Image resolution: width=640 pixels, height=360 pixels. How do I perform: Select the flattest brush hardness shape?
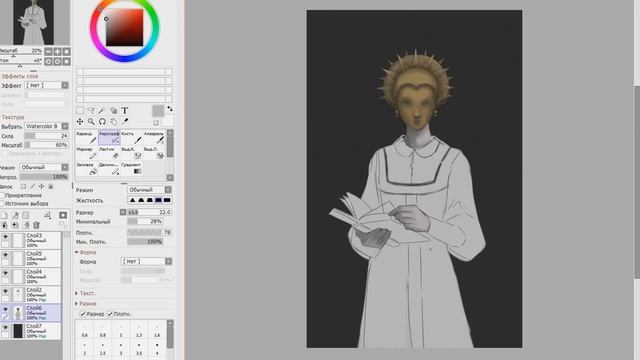point(167,200)
